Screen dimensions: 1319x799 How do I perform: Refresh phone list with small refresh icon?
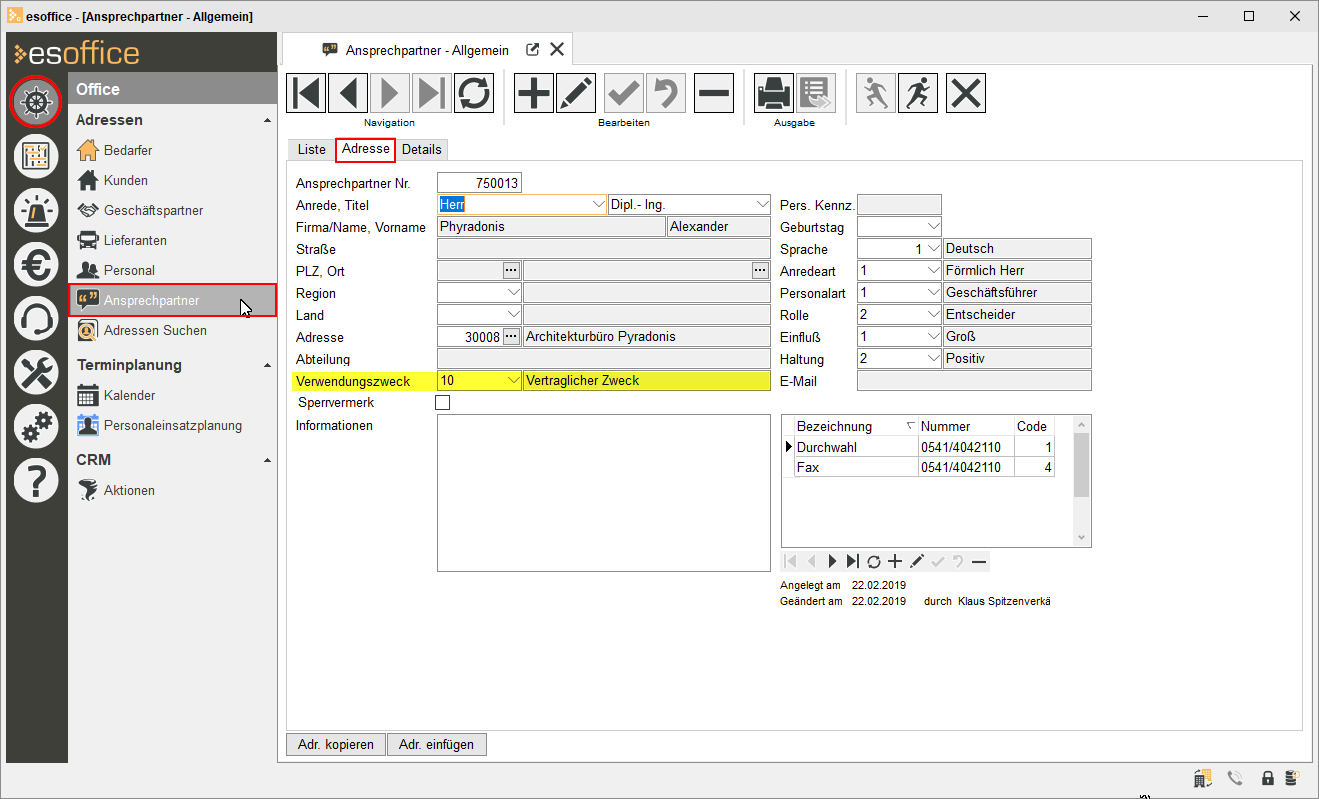click(x=874, y=562)
